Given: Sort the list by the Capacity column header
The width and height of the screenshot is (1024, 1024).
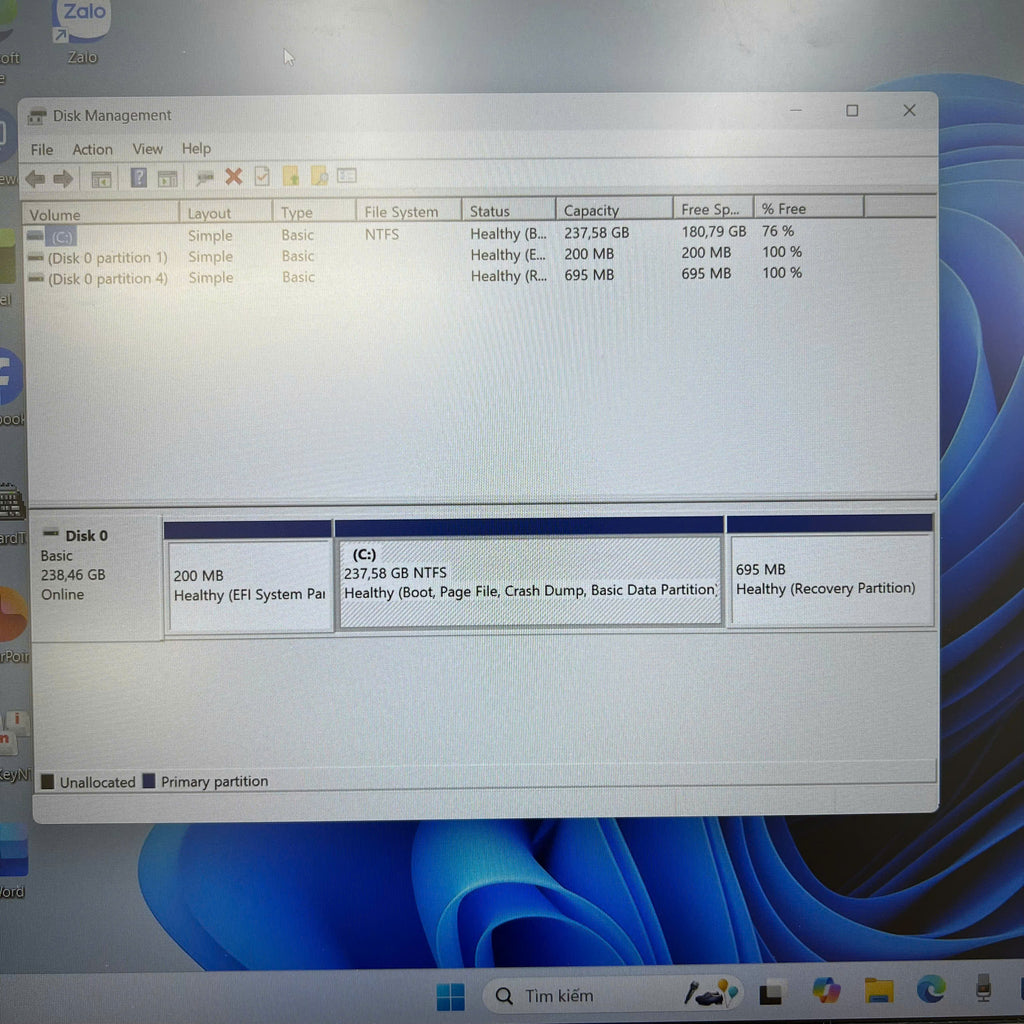Looking at the screenshot, I should [591, 211].
